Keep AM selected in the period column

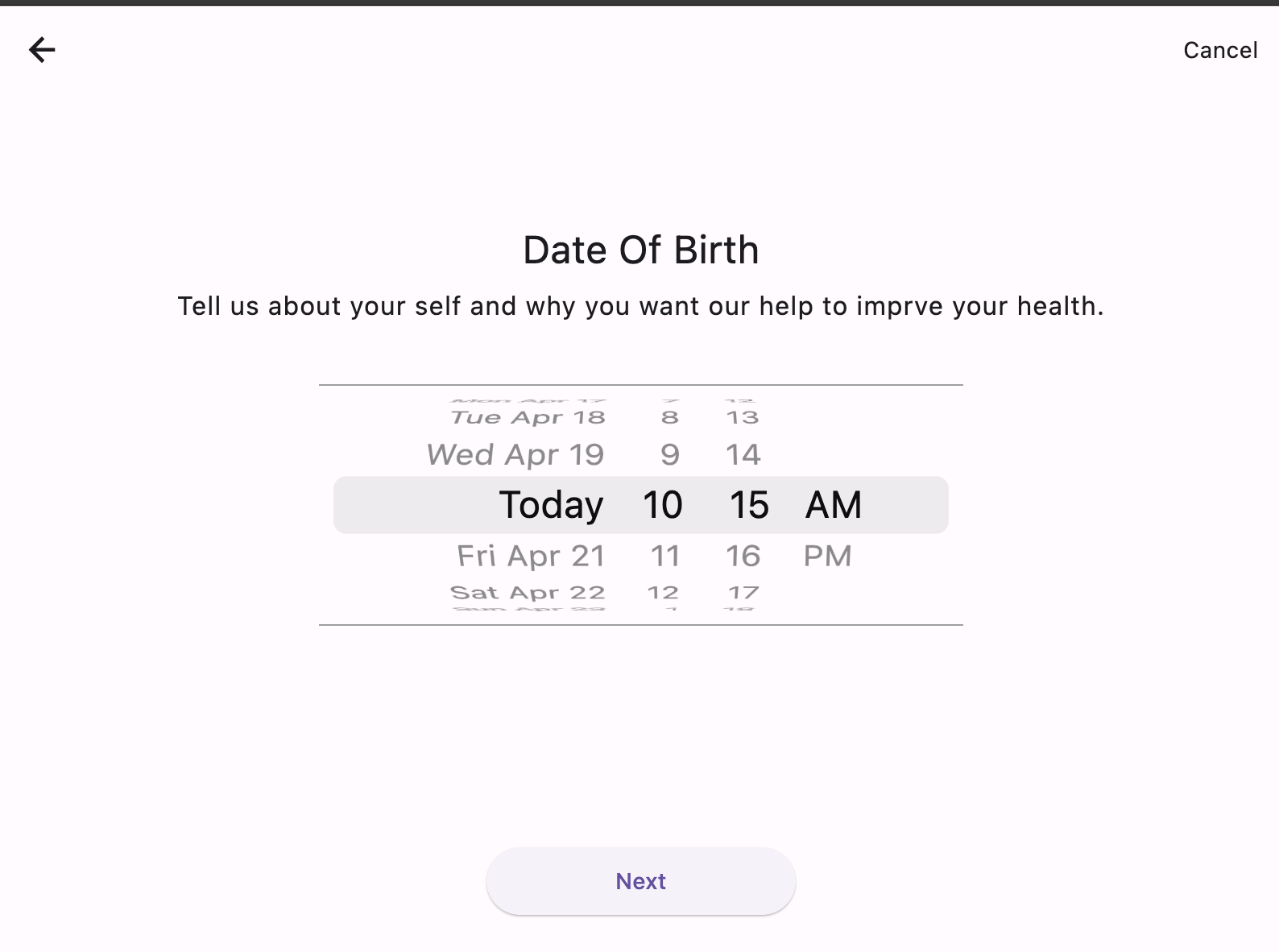(x=834, y=504)
